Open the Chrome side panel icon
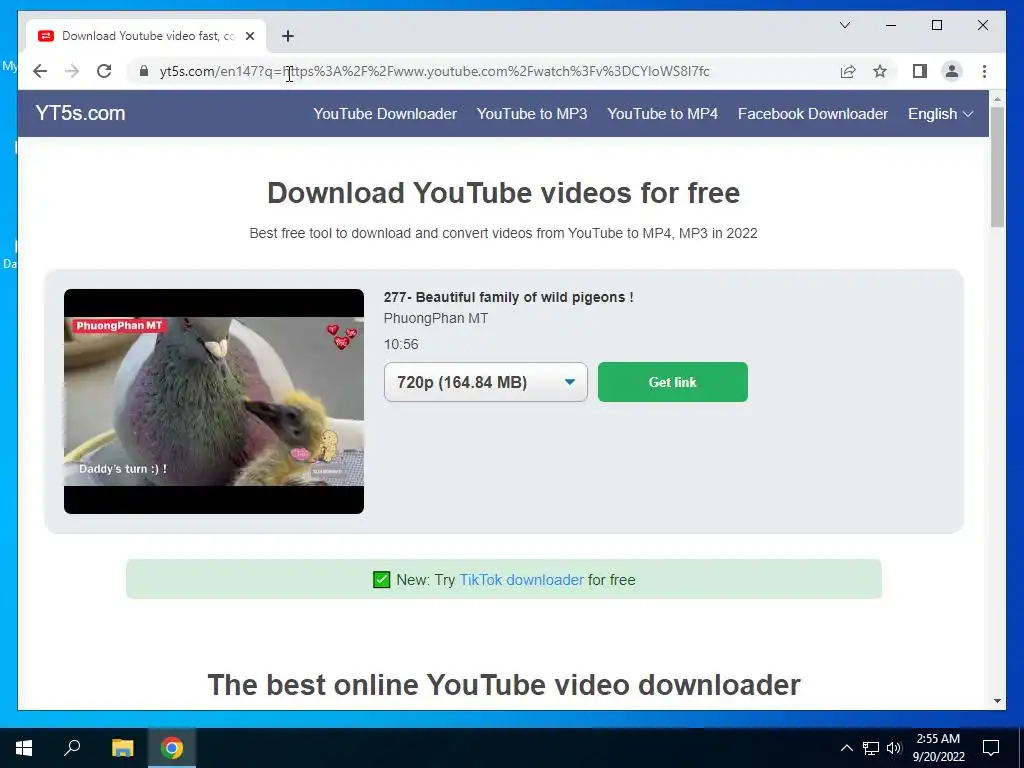This screenshot has width=1024, height=768. pos(920,71)
